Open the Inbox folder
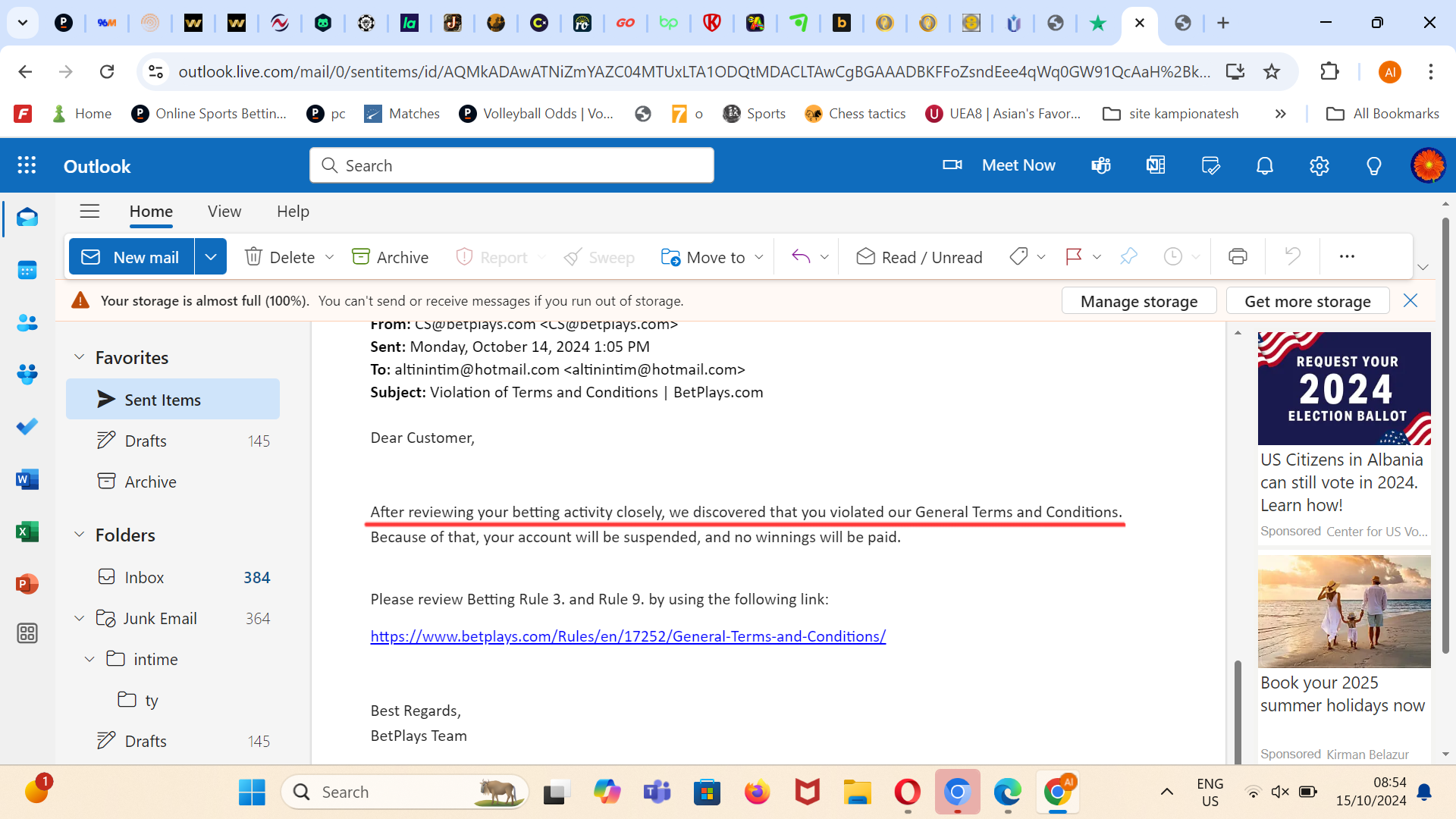1456x819 pixels. coord(173,577)
